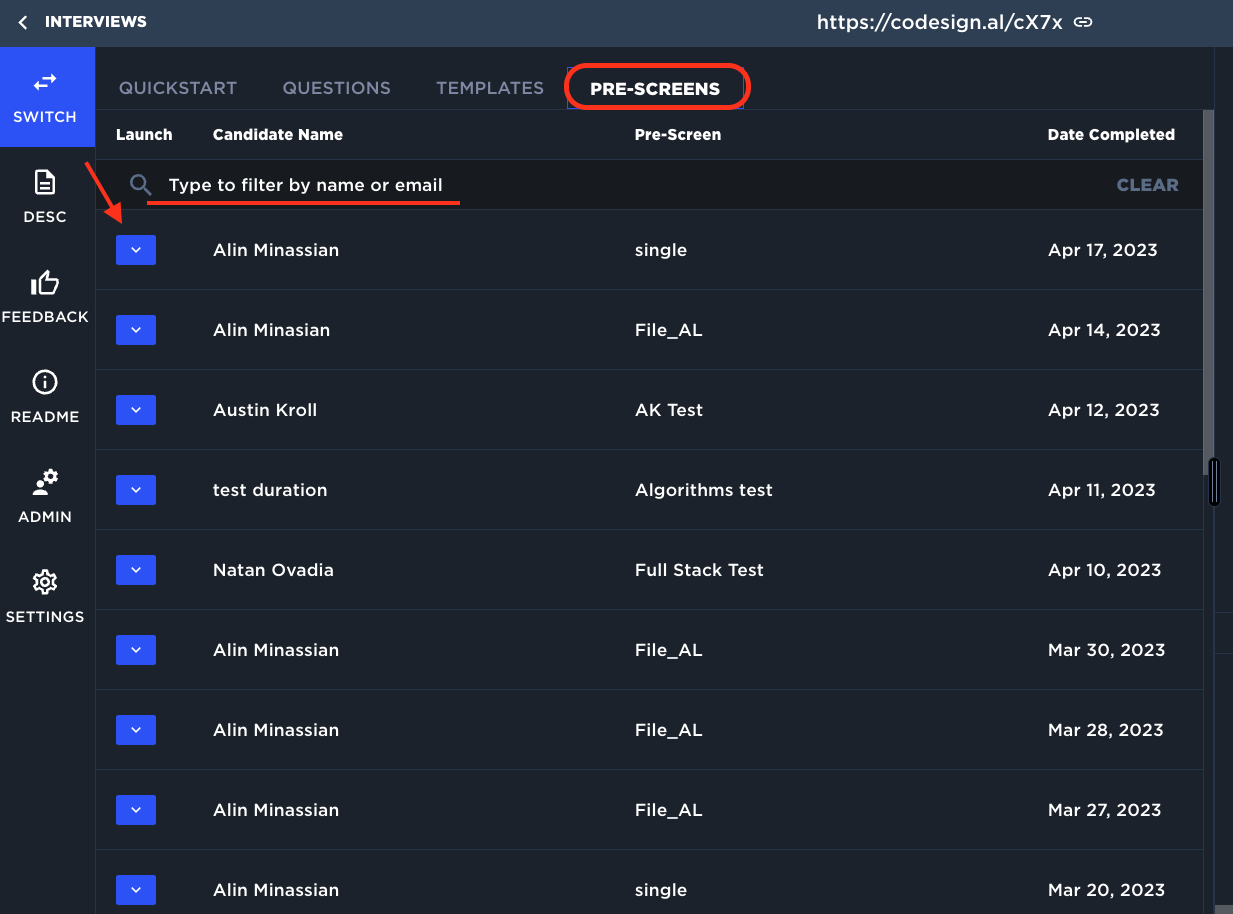This screenshot has height=914, width=1233.
Task: Expand launch dropdown for Austin Kroll
Action: (x=136, y=410)
